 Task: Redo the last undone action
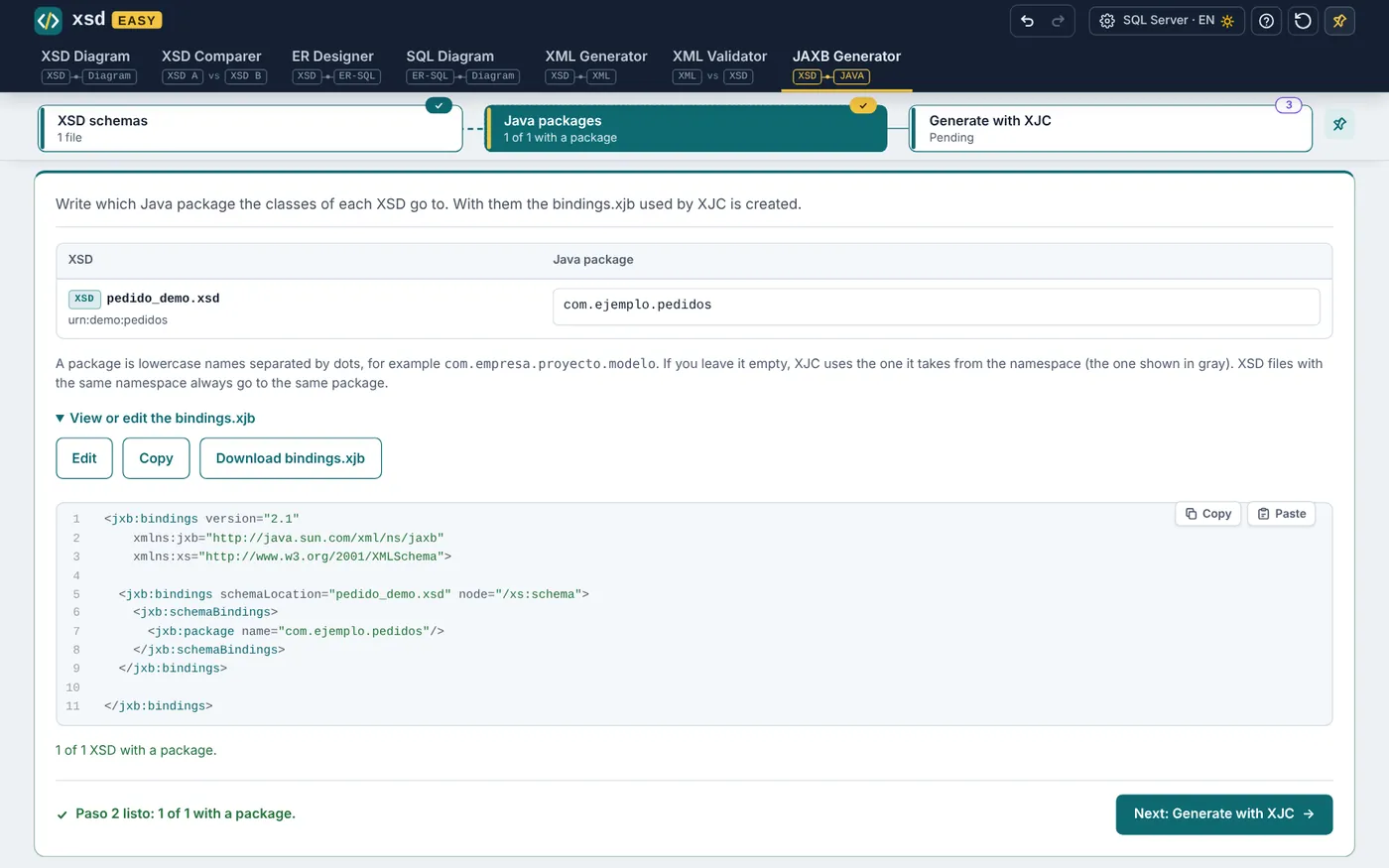tap(1058, 21)
